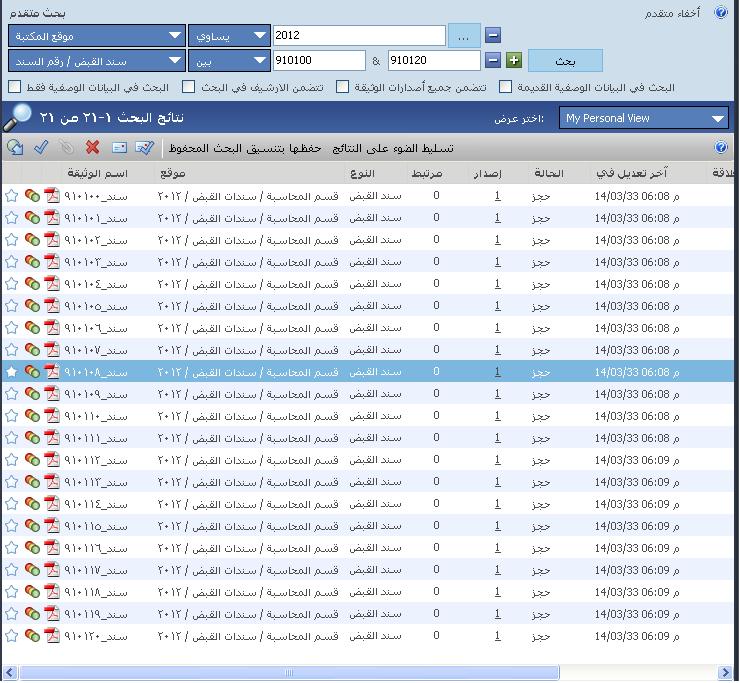Click the envelope email toolbar icon
Image resolution: width=740 pixels, height=683 pixels.
click(119, 148)
